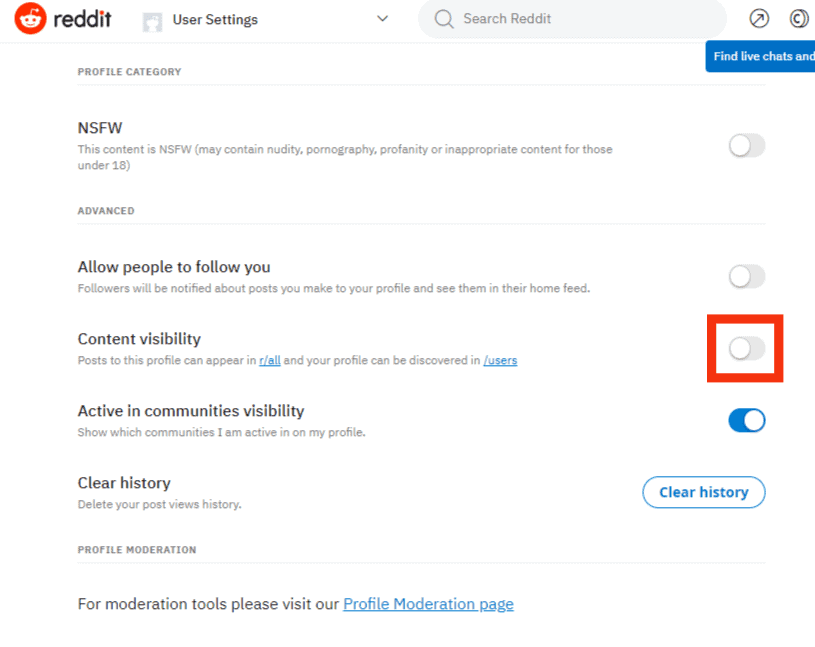The width and height of the screenshot is (815, 647).
Task: Click the 'Followers will be notified' description
Action: point(334,288)
